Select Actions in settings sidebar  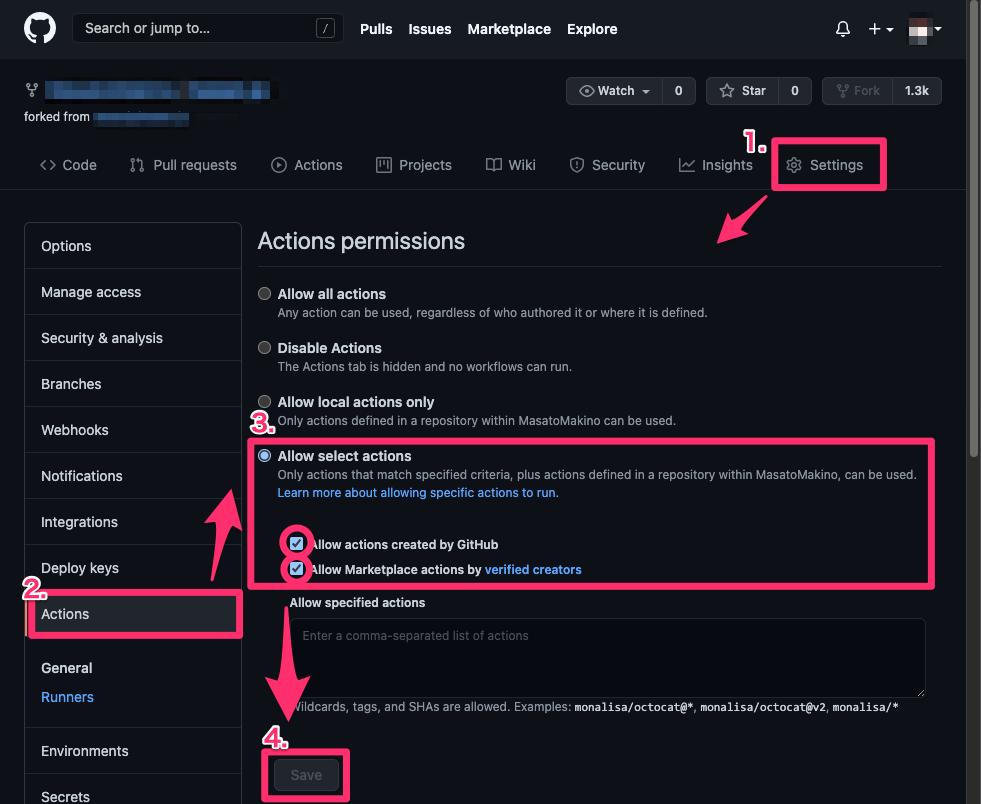point(133,614)
